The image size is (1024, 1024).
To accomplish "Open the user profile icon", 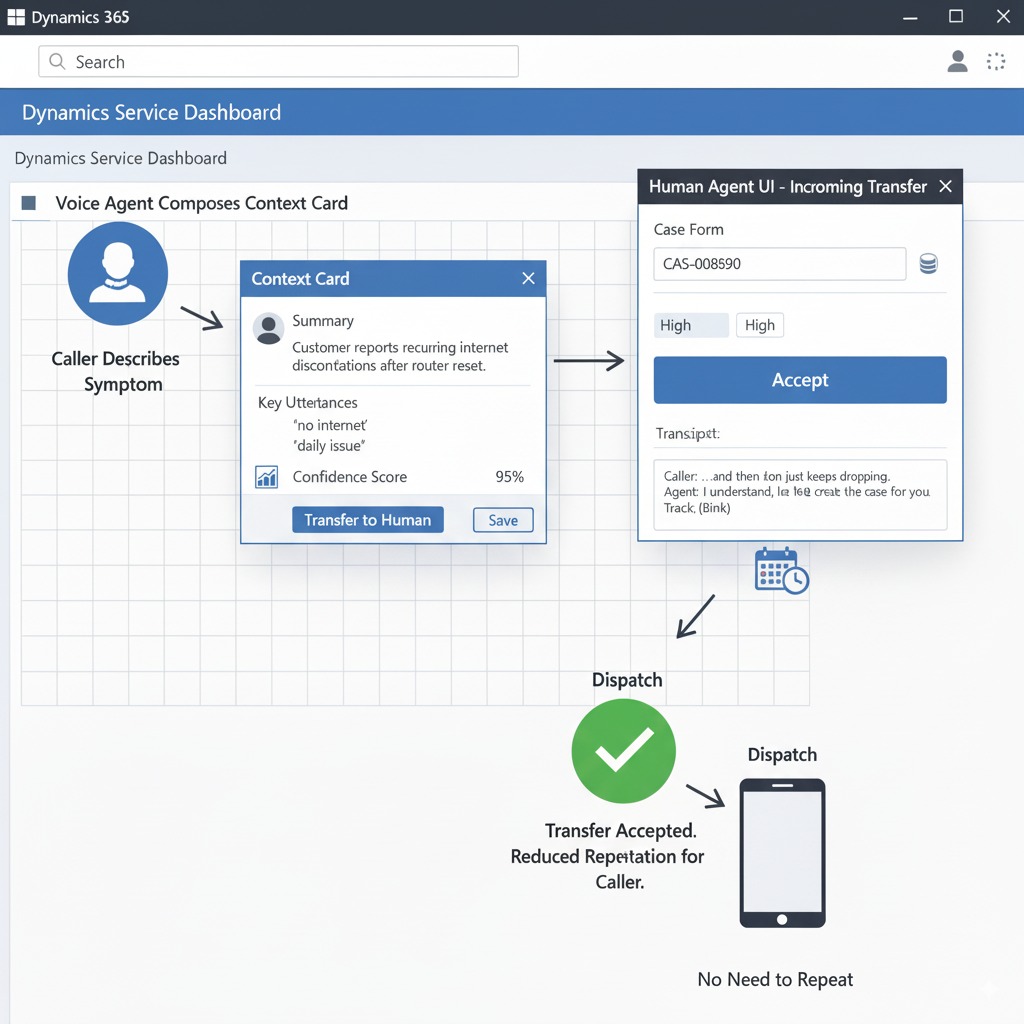I will (x=957, y=61).
